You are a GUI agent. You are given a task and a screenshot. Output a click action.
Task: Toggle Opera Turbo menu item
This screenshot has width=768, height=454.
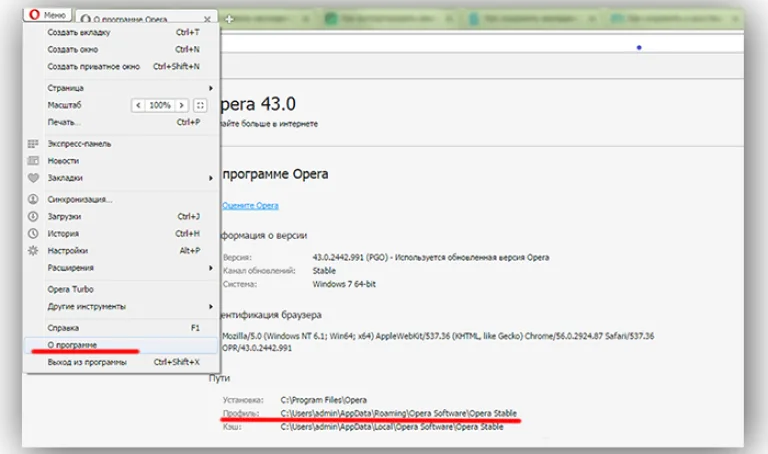point(122,289)
